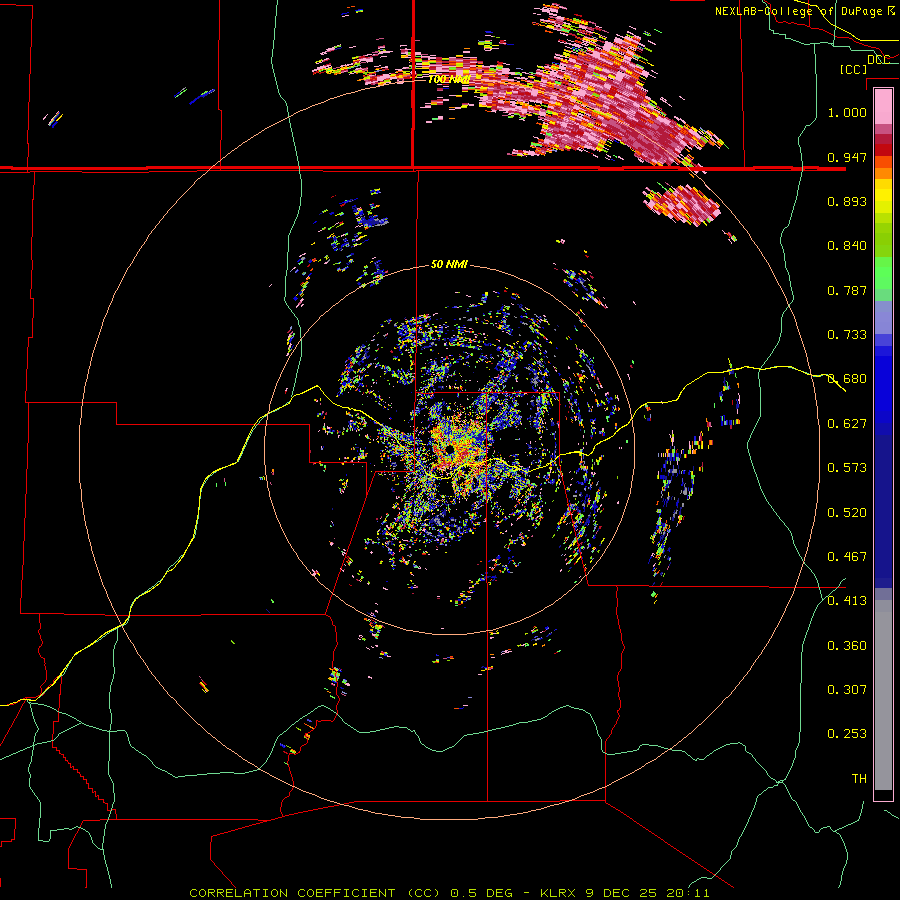Click the 50 NMI range ring label
The image size is (900, 900).
[x=449, y=265]
